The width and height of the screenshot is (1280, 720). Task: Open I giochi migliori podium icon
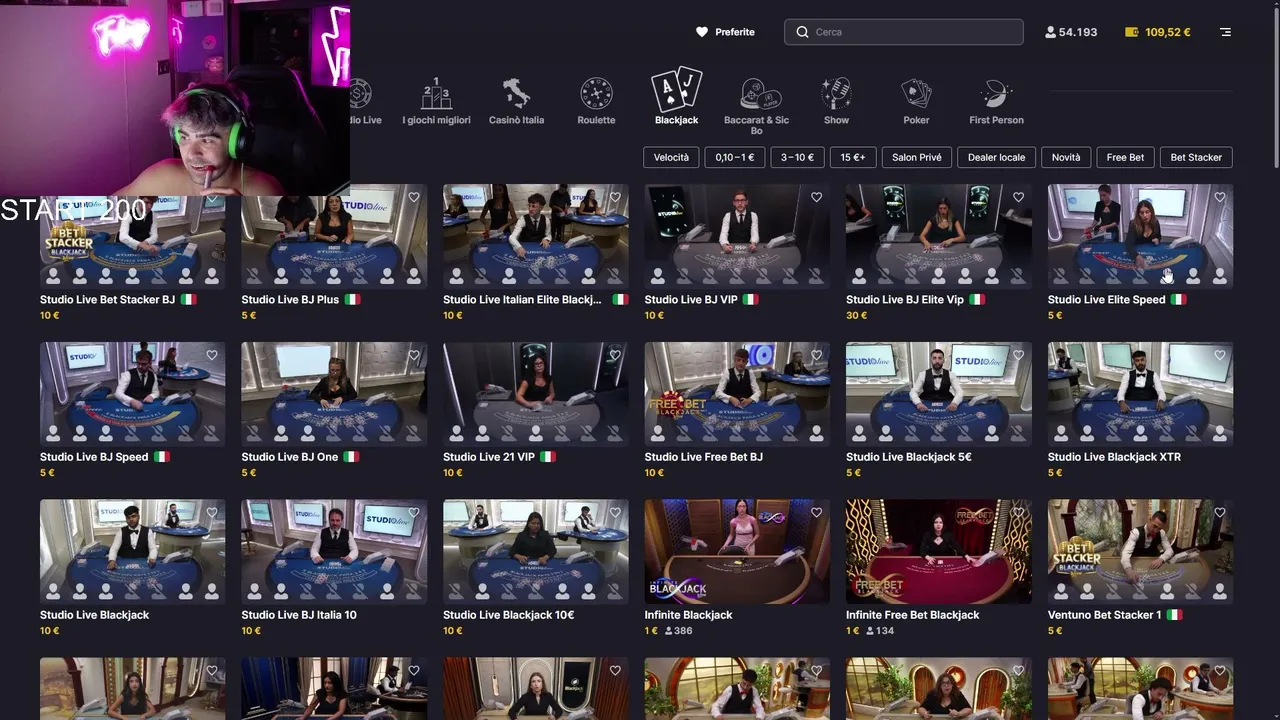point(436,94)
